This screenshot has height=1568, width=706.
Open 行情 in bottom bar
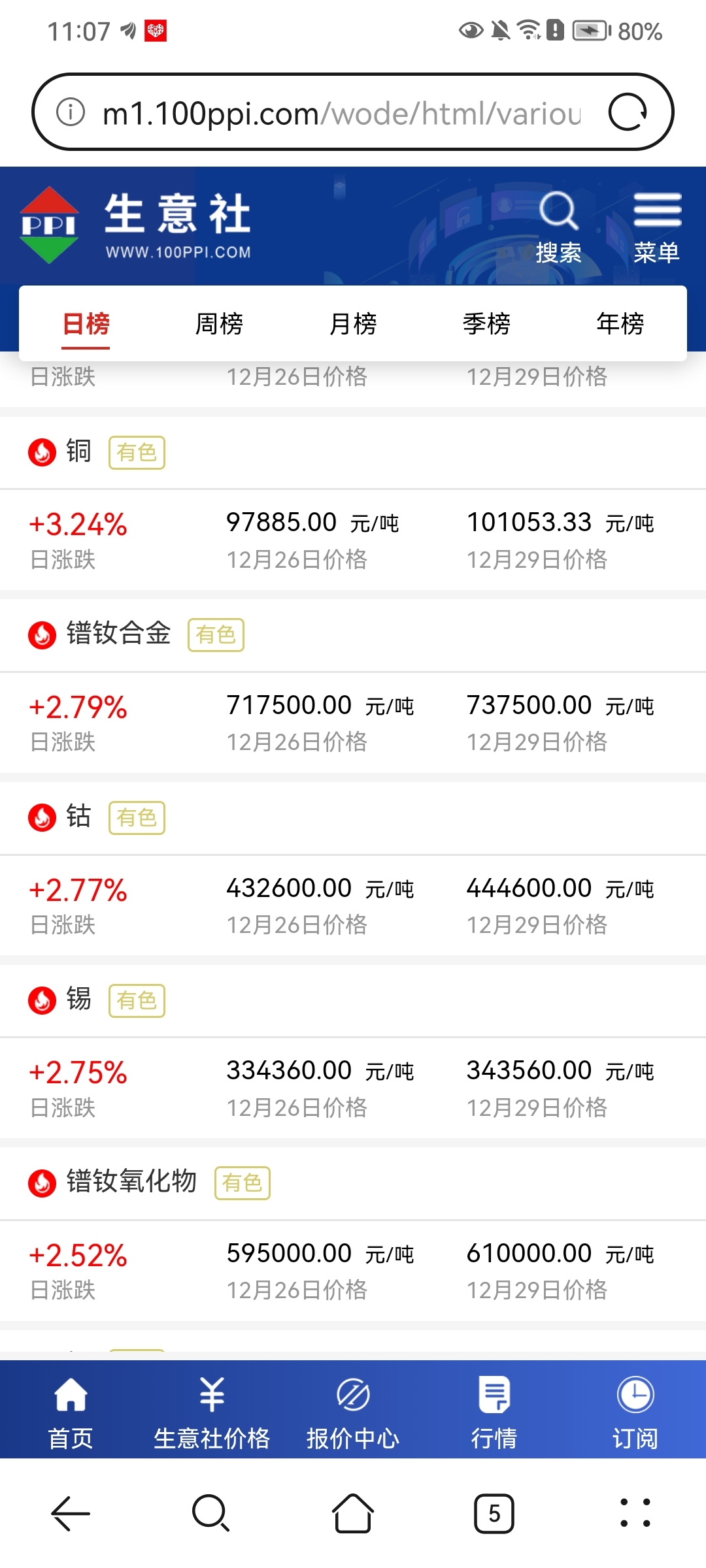click(x=494, y=1411)
